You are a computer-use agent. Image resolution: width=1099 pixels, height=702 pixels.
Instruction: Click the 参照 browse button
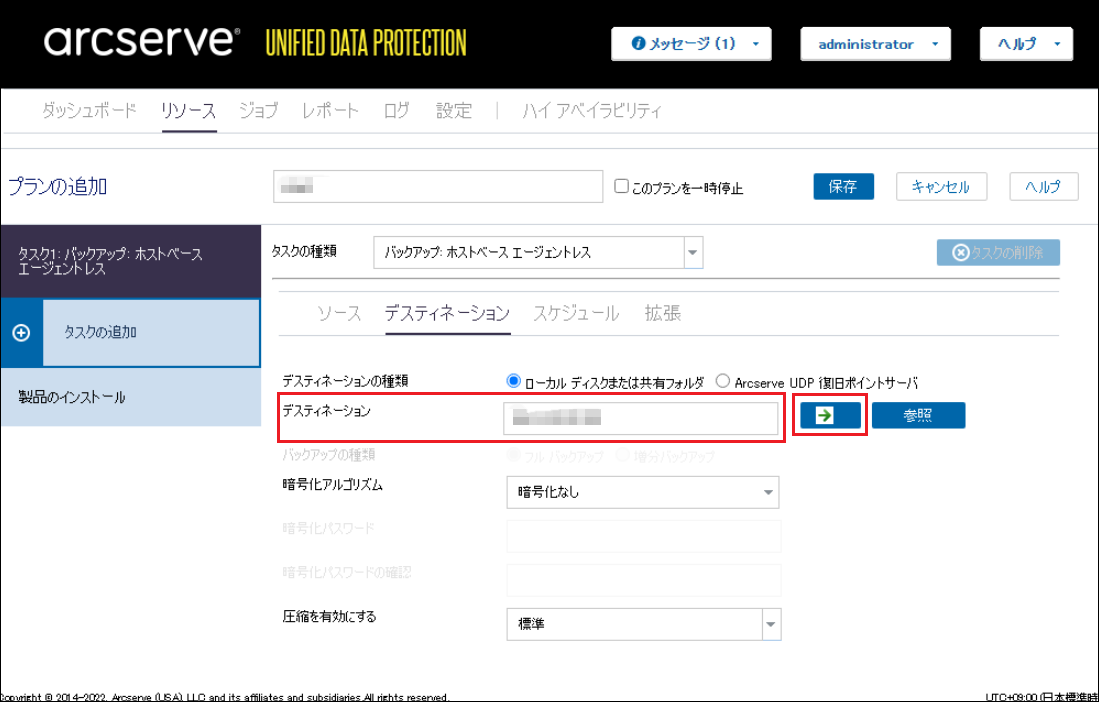point(918,416)
